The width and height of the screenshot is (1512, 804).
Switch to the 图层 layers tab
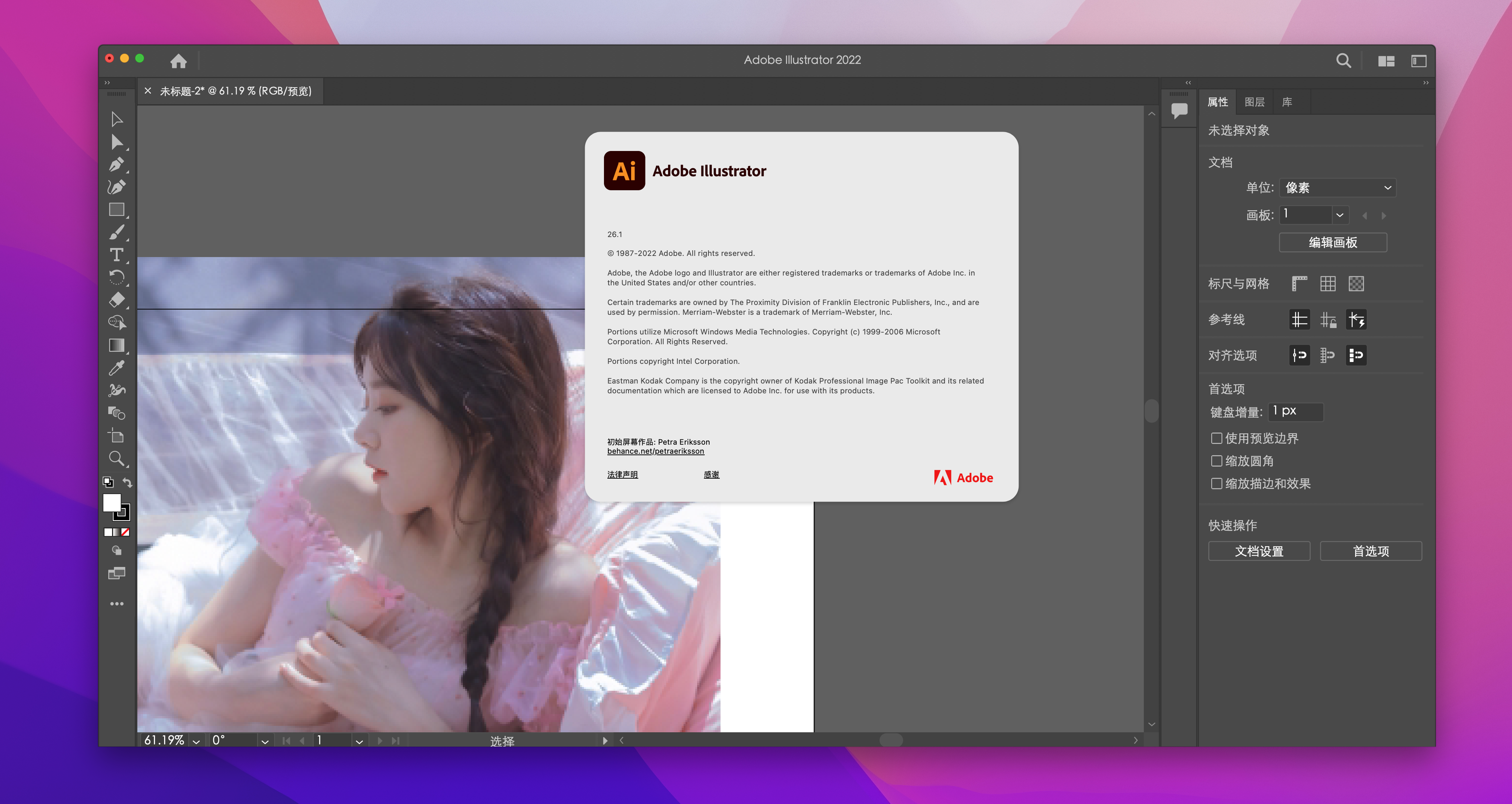tap(1254, 102)
